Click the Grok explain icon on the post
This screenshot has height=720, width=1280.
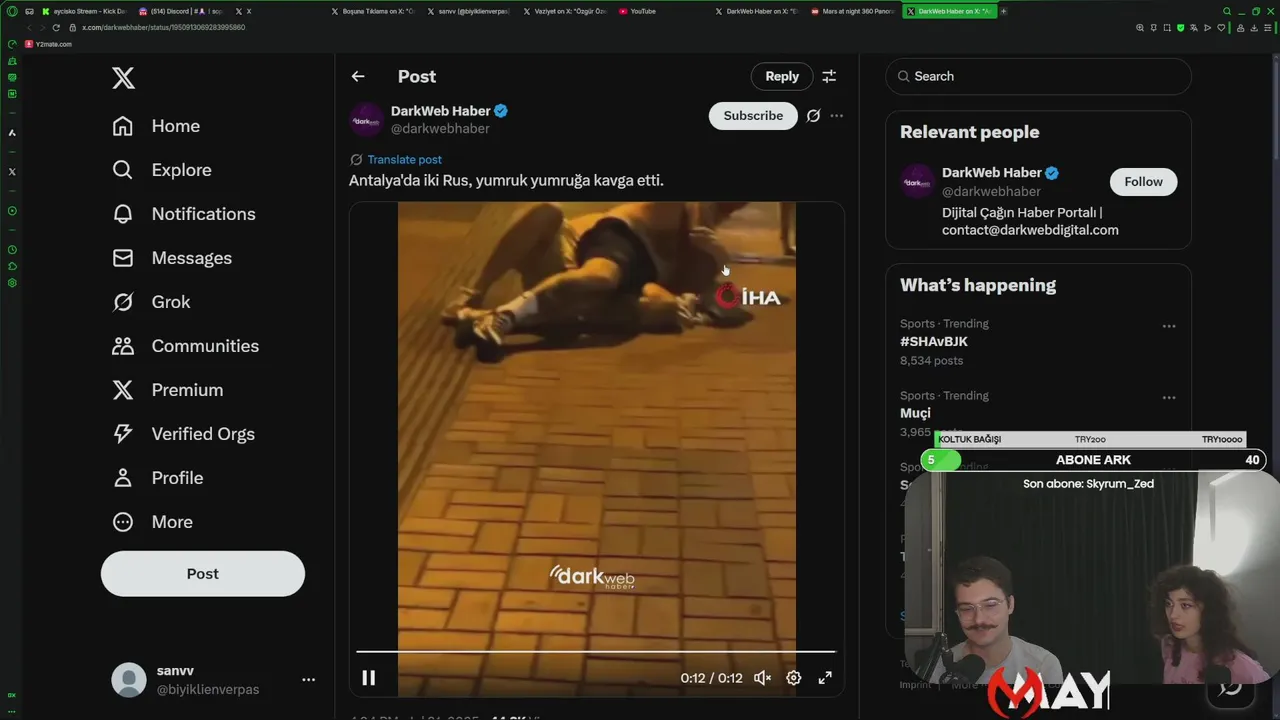click(x=813, y=116)
